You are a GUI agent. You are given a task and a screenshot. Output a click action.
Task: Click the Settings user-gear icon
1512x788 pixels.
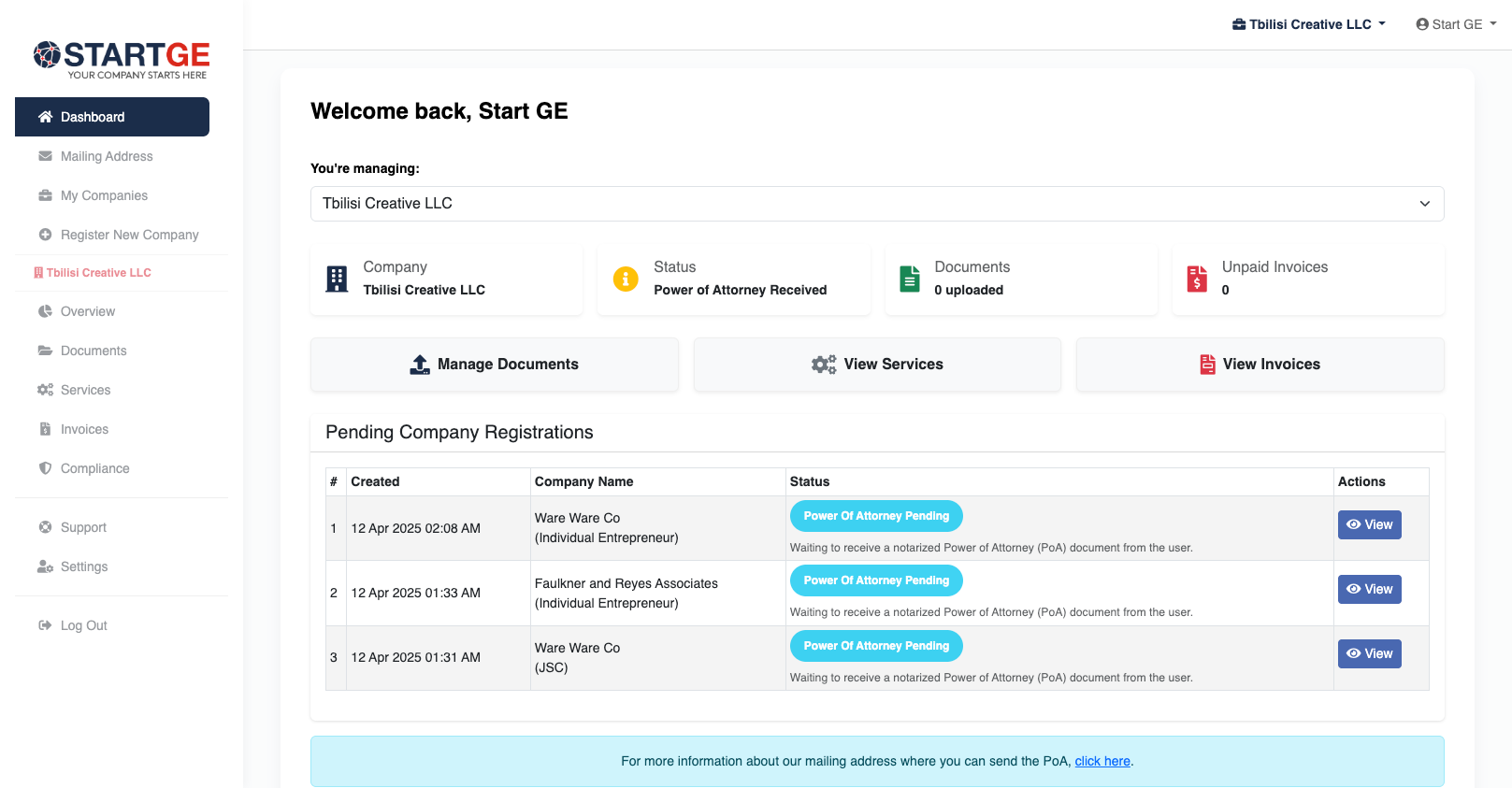[45, 566]
